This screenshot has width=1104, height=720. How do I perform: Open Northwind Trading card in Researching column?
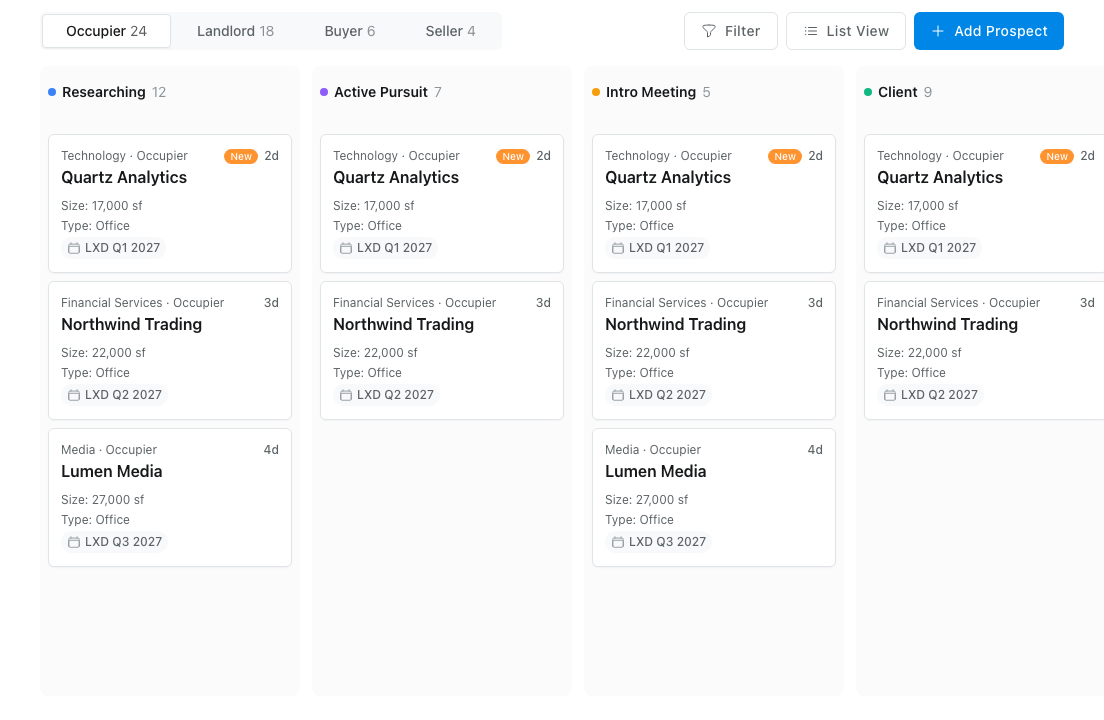170,350
